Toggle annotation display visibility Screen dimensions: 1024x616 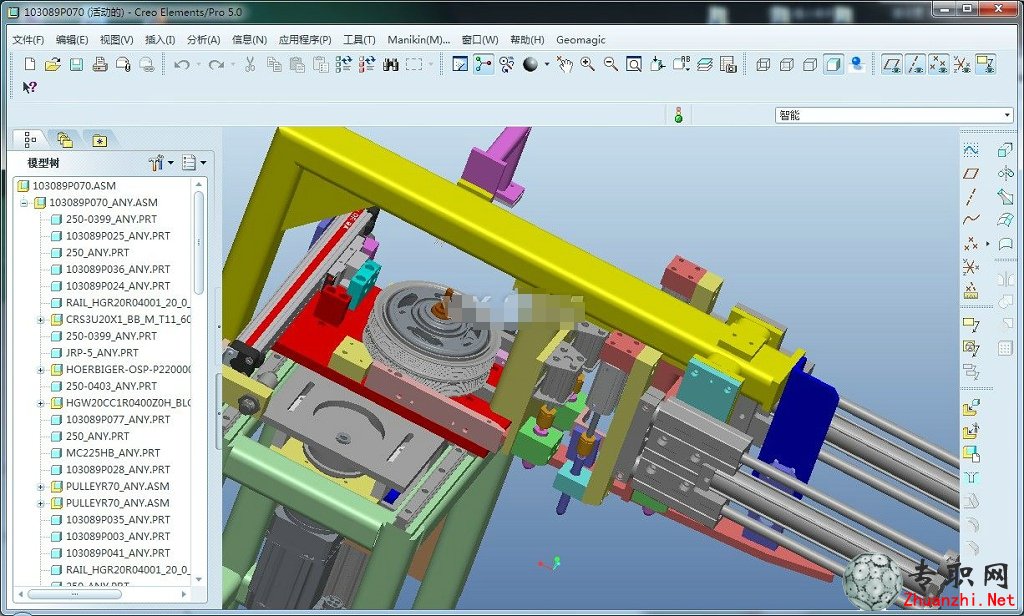pos(985,64)
